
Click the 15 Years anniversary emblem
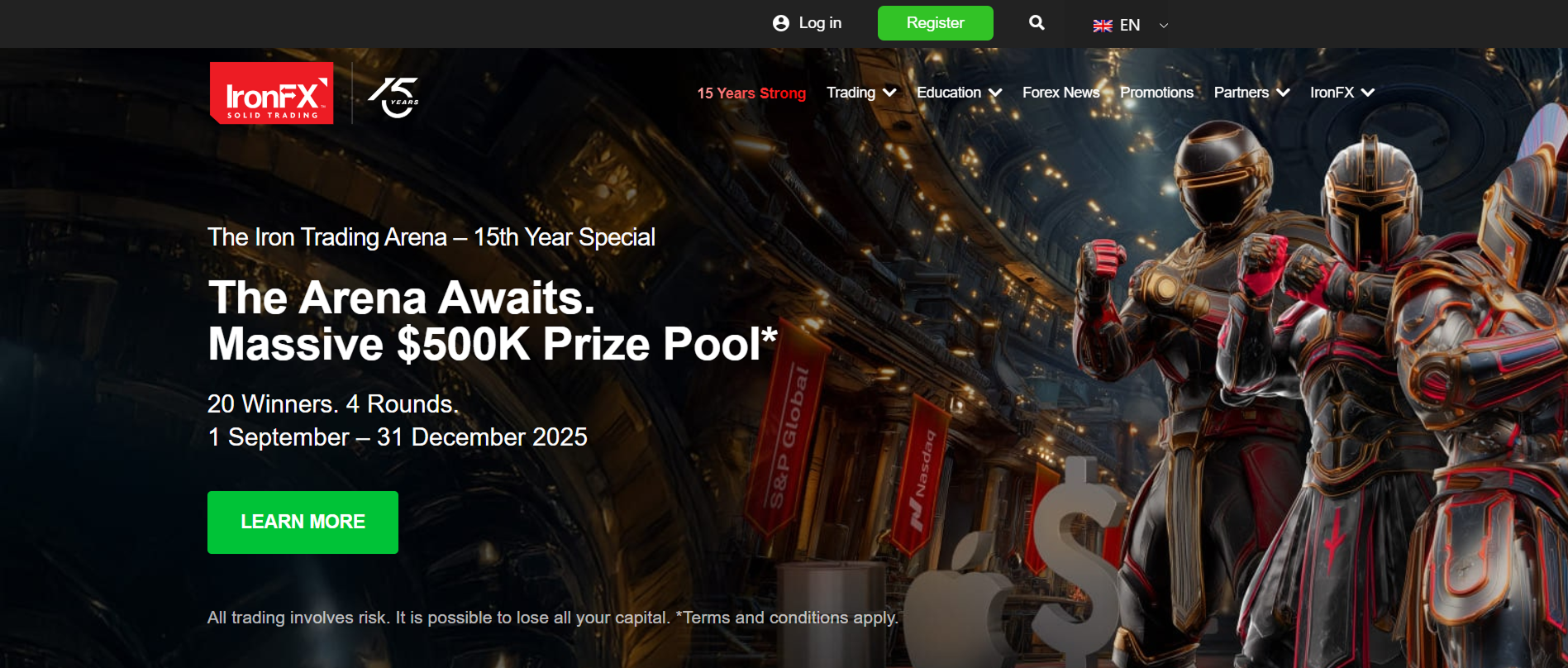pyautogui.click(x=393, y=98)
